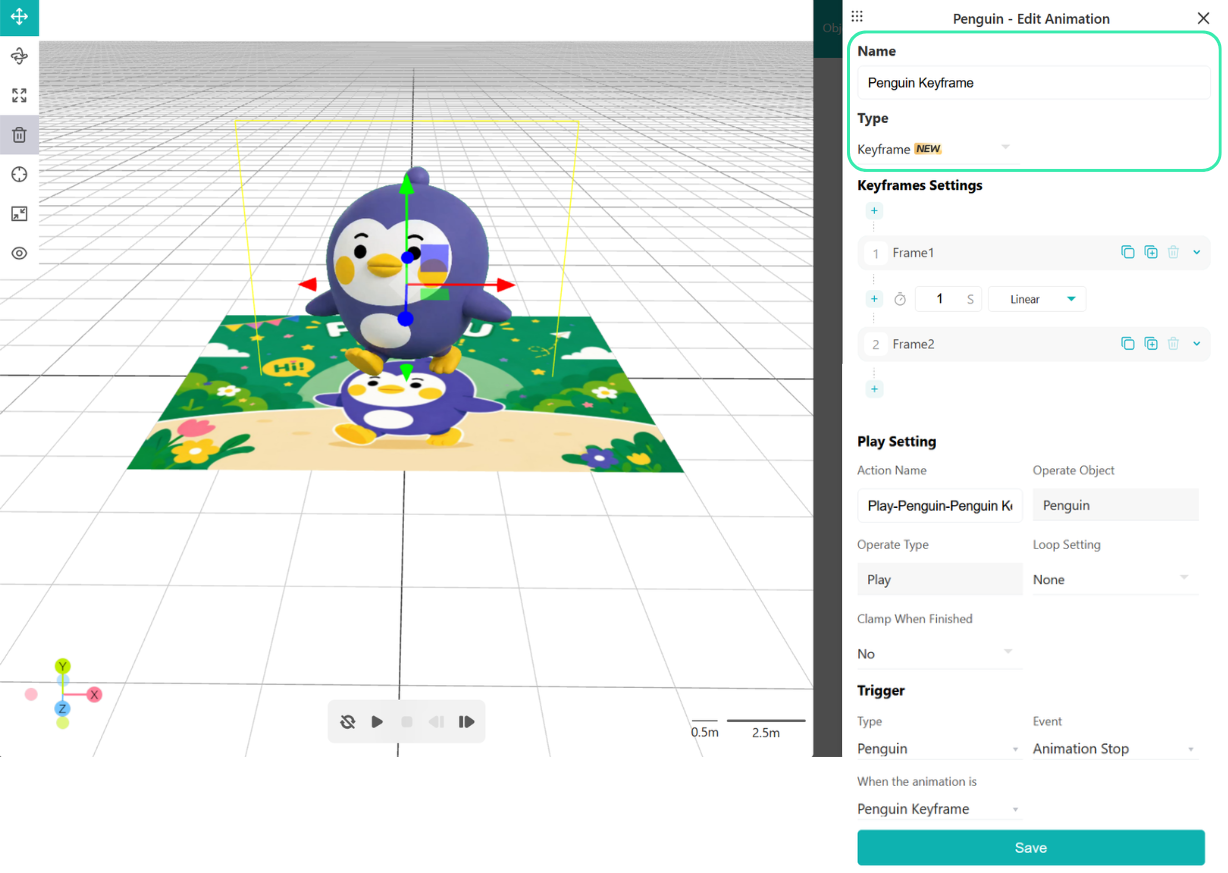Click the stopwatch duration icon

[900, 299]
